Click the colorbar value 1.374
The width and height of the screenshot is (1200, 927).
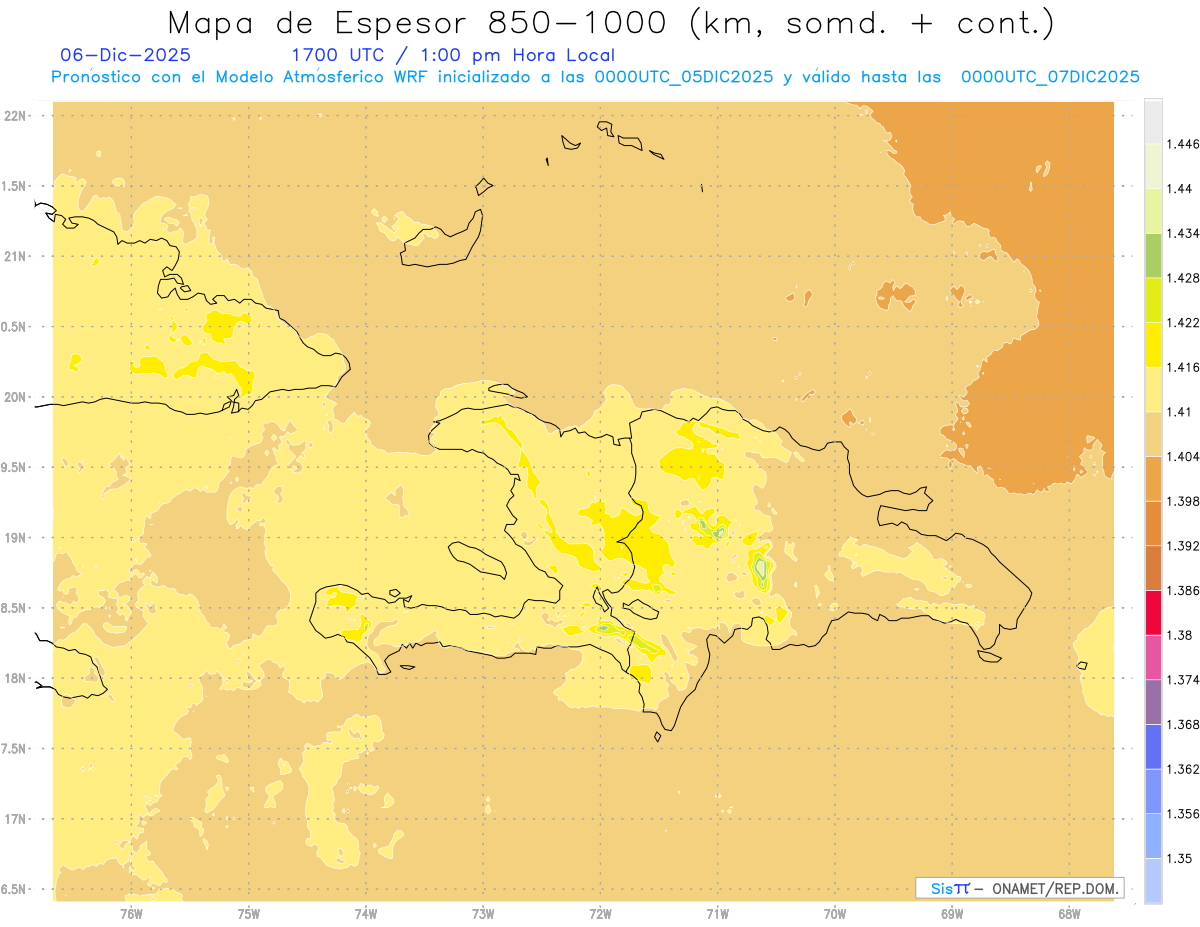click(x=1184, y=680)
